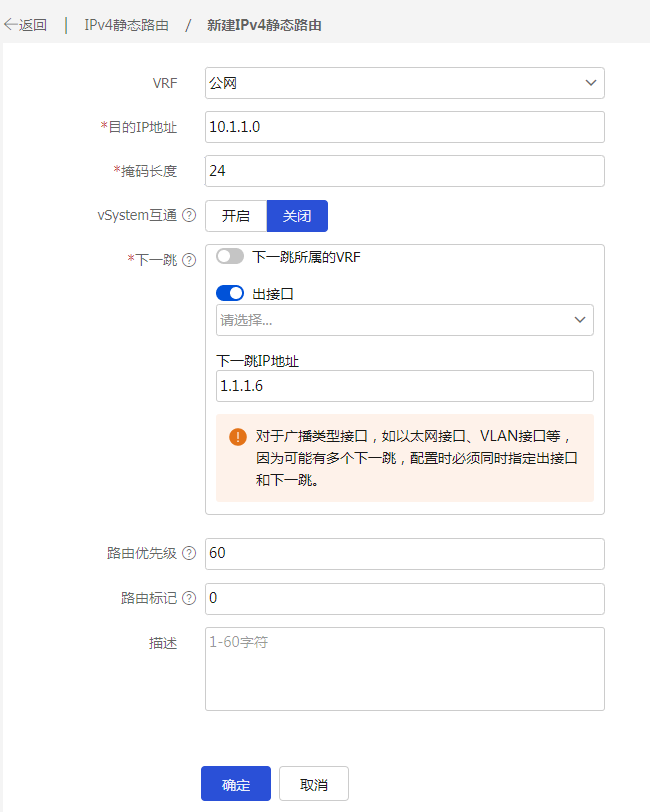Click the 下一跳IP地址 field with 1.1.1.6
This screenshot has height=812, width=650.
coord(404,386)
